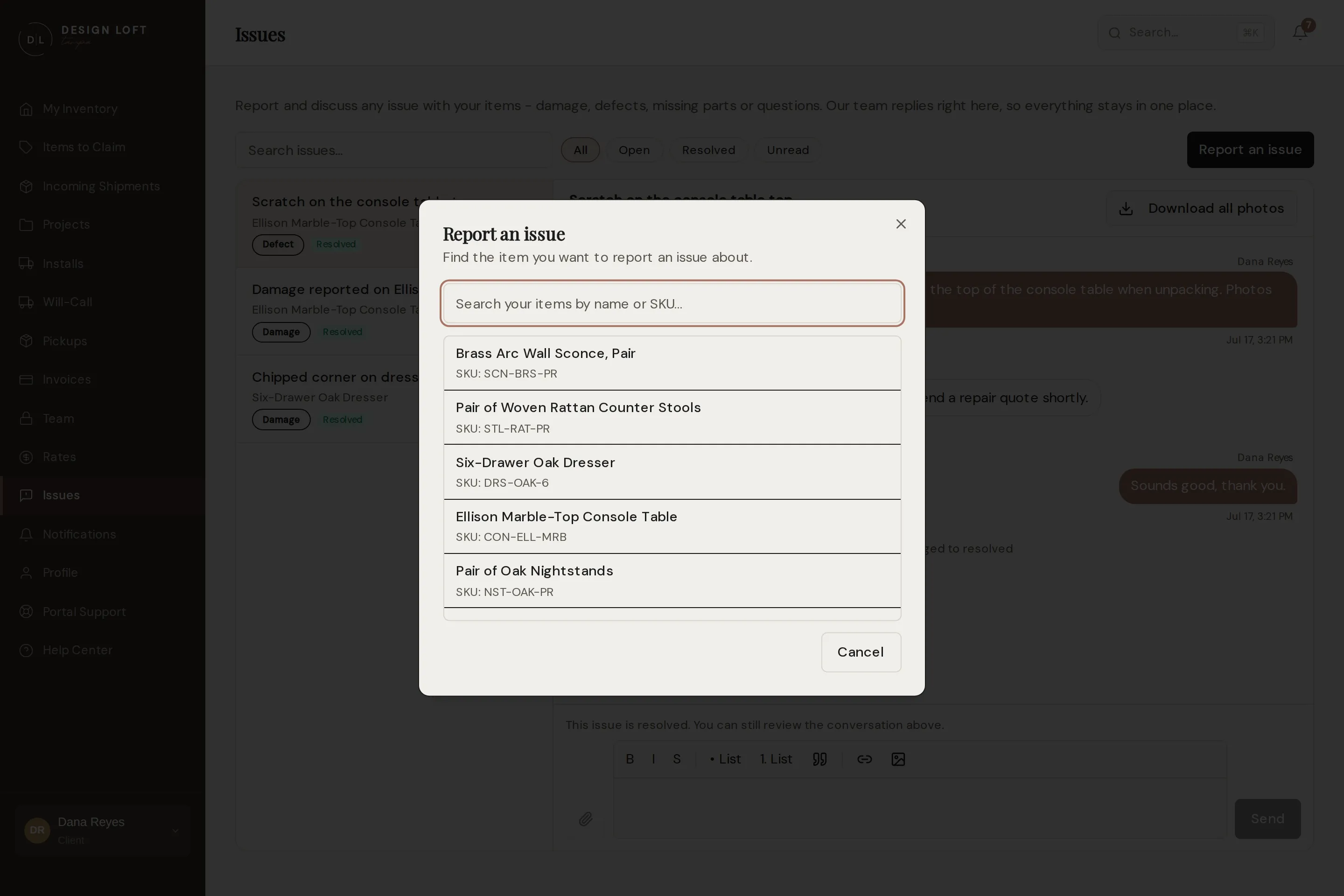The height and width of the screenshot is (896, 1344).
Task: Toggle strikethrough formatting in editor
Action: tap(677, 759)
